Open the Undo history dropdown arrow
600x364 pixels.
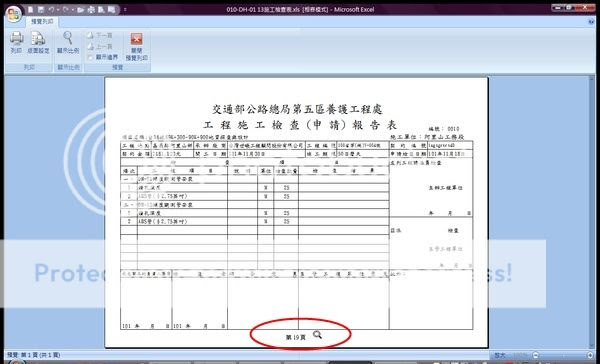(57, 9)
